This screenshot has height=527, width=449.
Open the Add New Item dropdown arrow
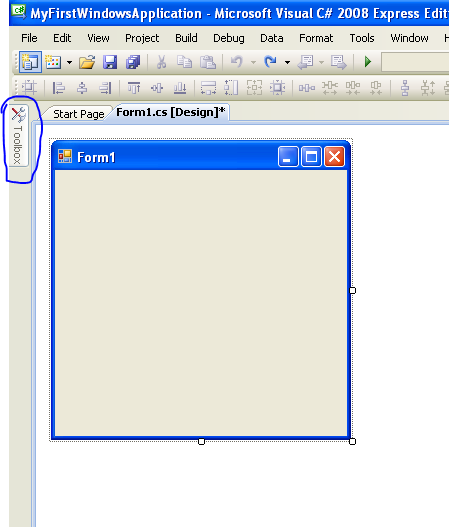(x=69, y=63)
